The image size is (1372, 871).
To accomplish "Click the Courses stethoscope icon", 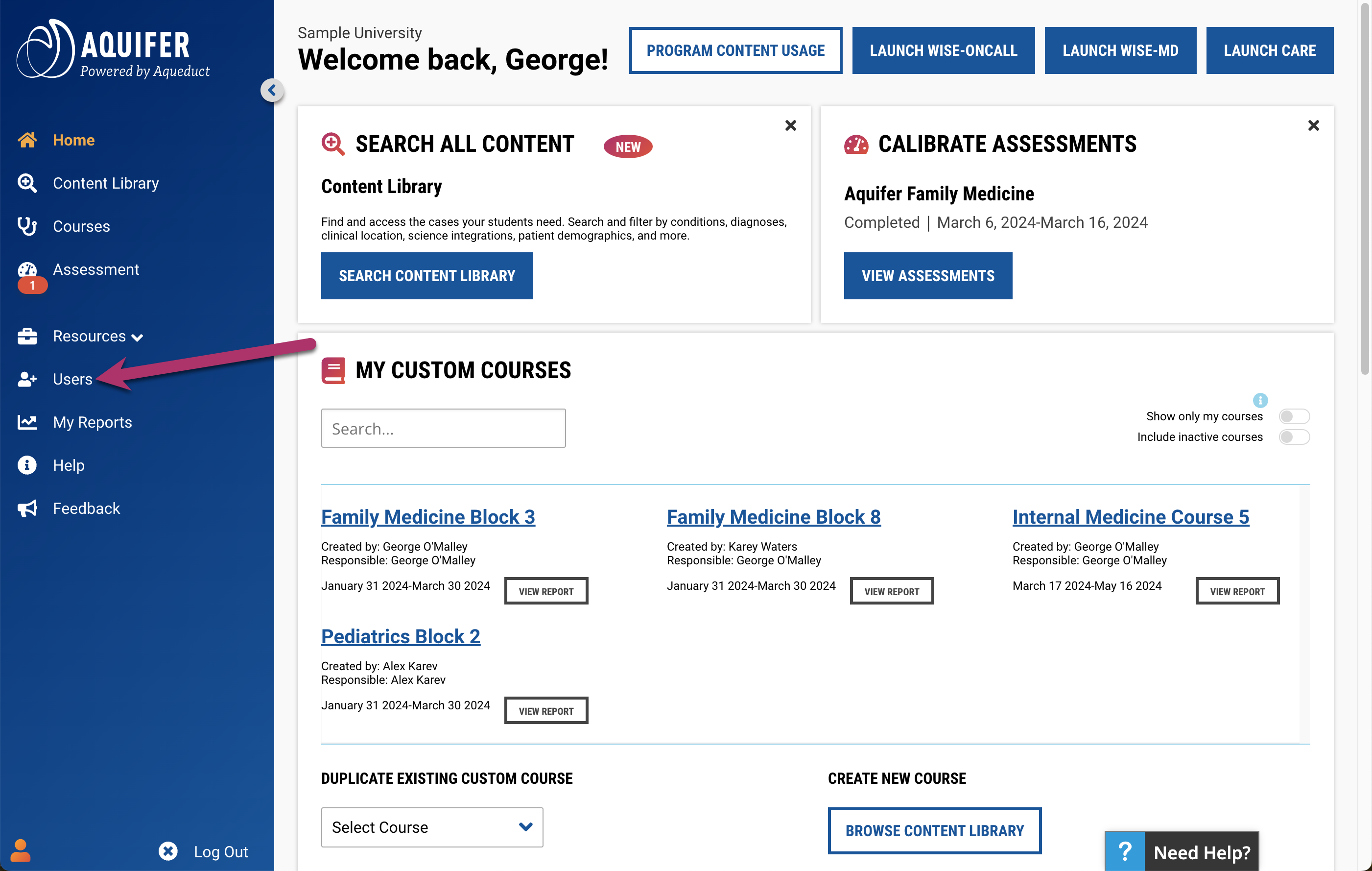I will [x=27, y=226].
